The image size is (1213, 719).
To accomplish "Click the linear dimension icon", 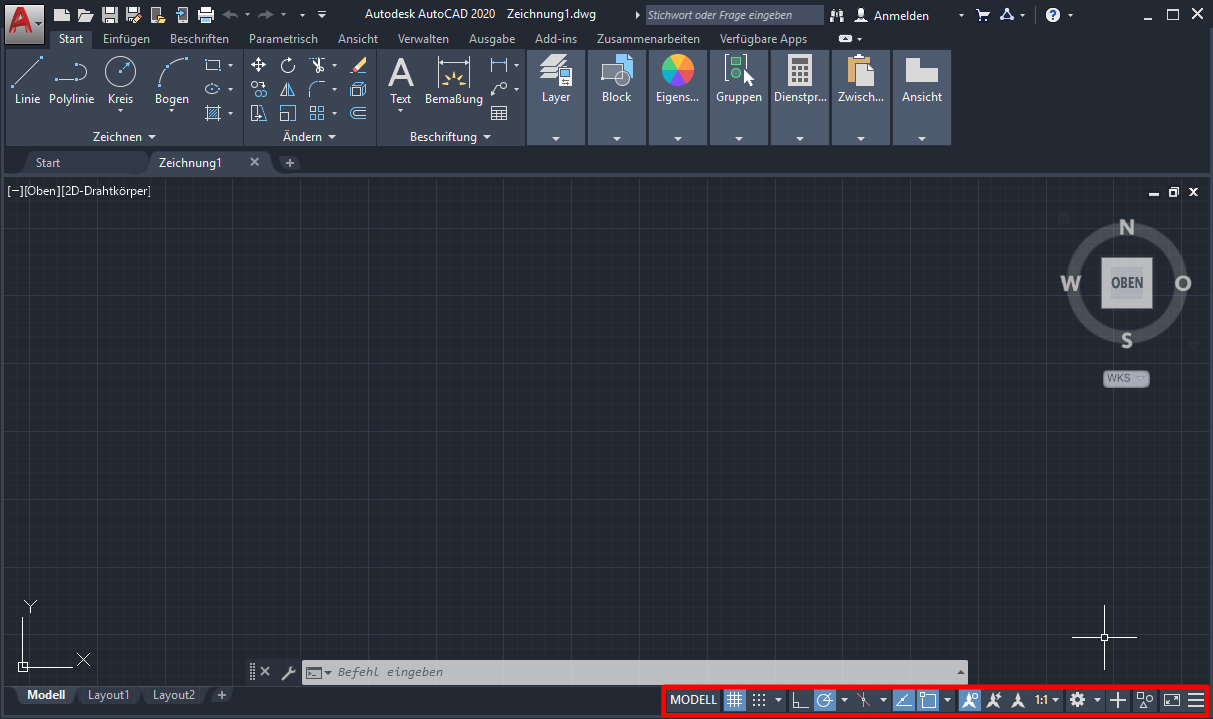I will point(498,65).
